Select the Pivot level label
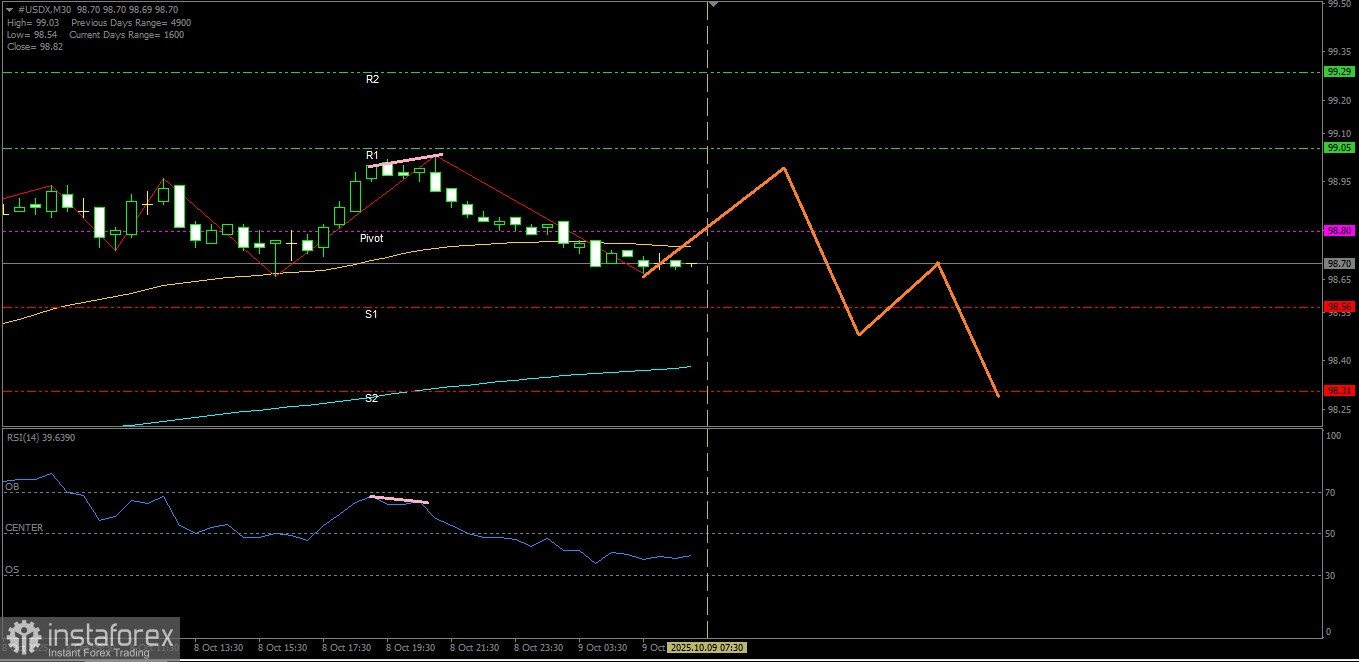Image resolution: width=1359 pixels, height=662 pixels. [371, 239]
